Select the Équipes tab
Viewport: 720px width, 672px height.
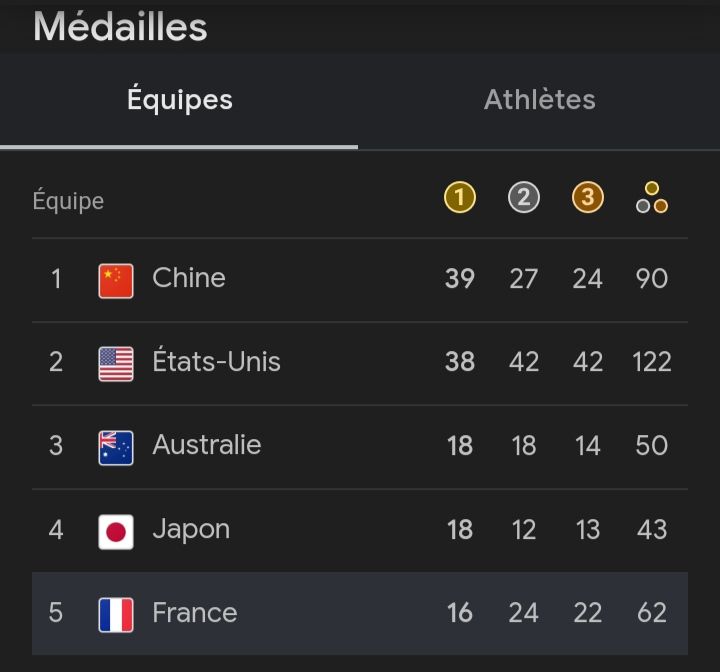coord(180,100)
